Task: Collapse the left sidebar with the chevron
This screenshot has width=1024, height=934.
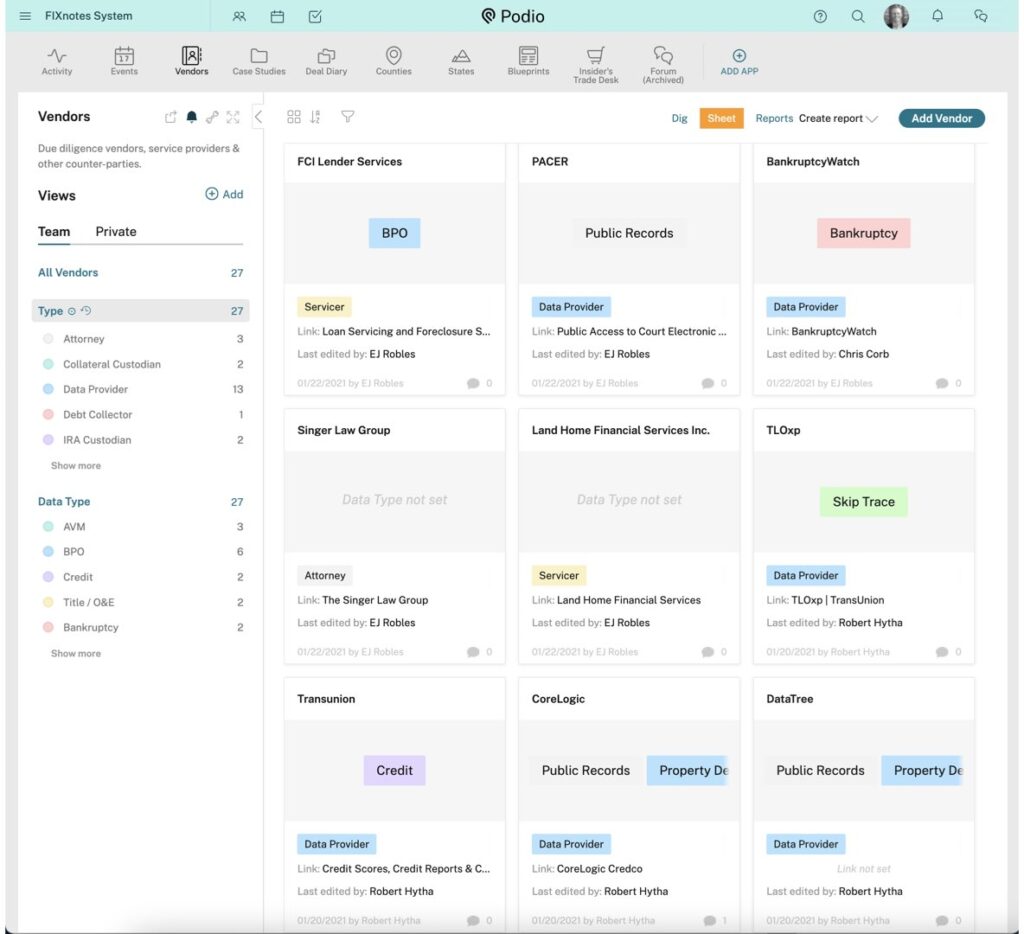Action: pyautogui.click(x=259, y=117)
